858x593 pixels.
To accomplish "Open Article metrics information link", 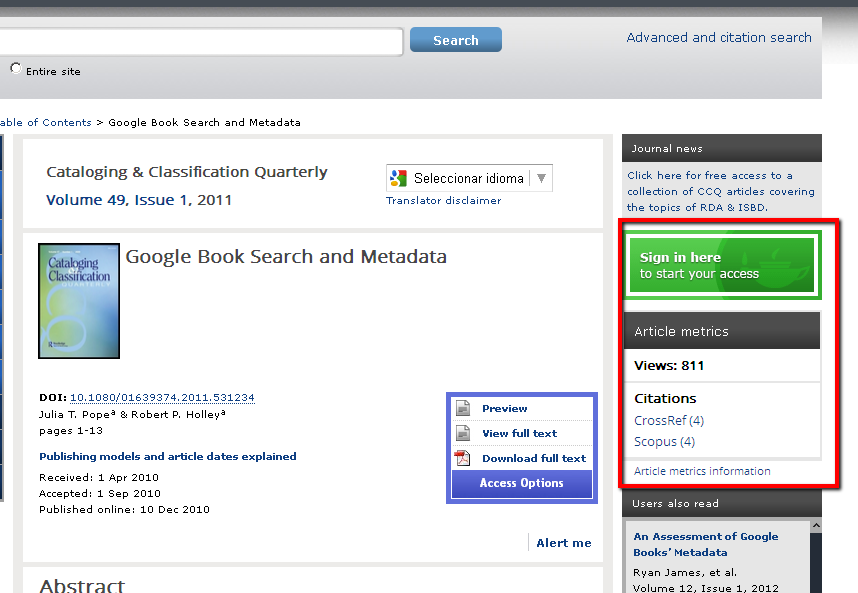I will point(702,471).
